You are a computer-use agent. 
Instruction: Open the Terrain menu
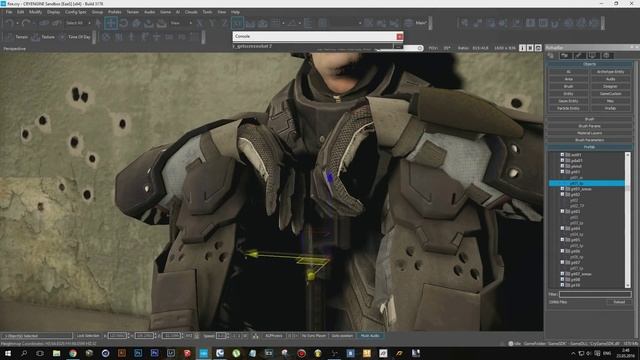click(x=133, y=12)
